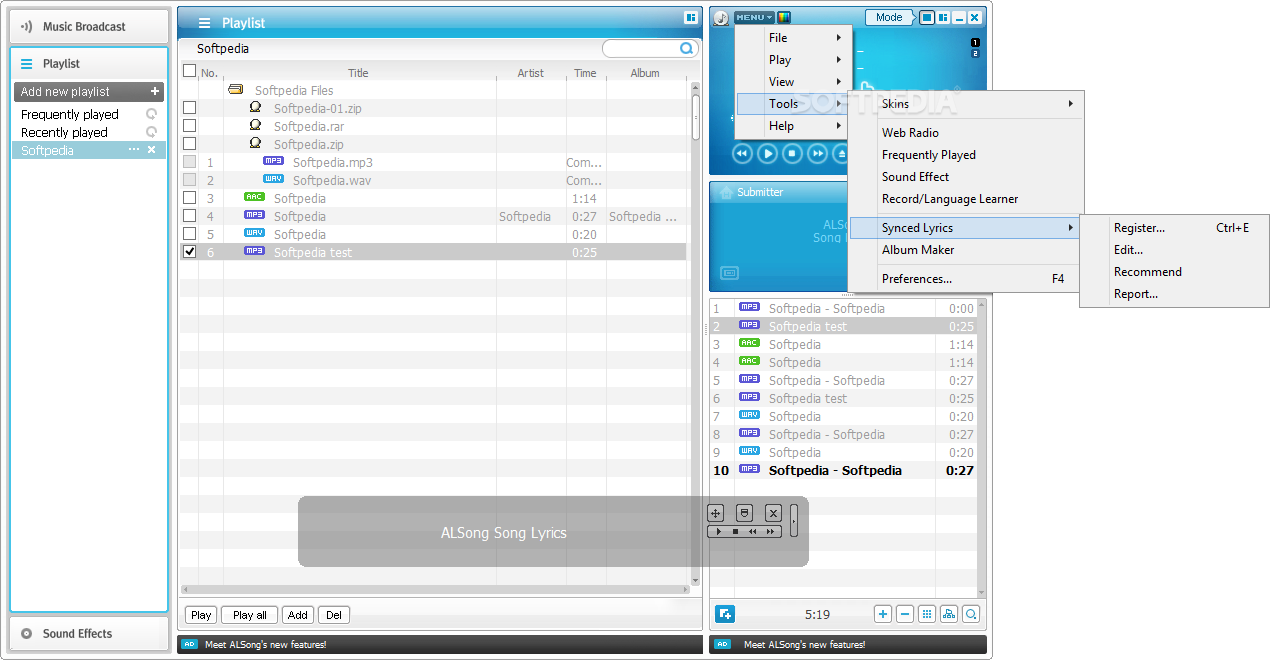Click the Playlist panel hamburger menu icon

(204, 22)
